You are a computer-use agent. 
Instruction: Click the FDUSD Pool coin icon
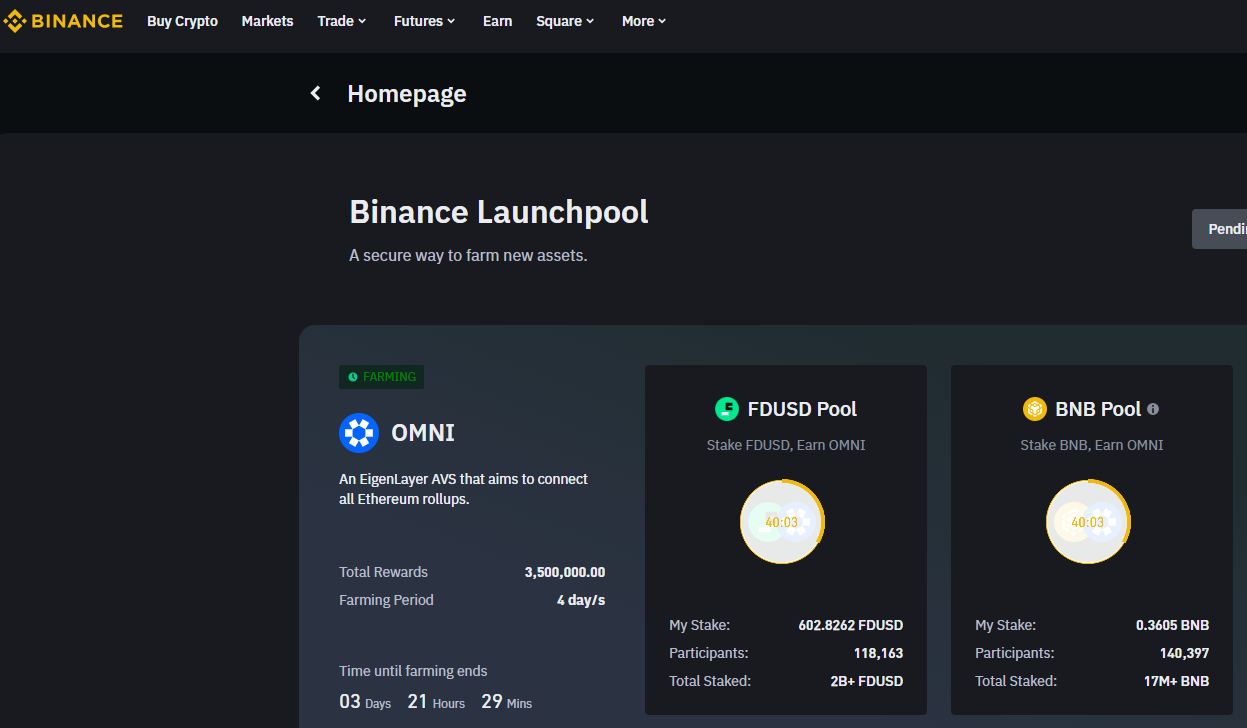[x=726, y=409]
